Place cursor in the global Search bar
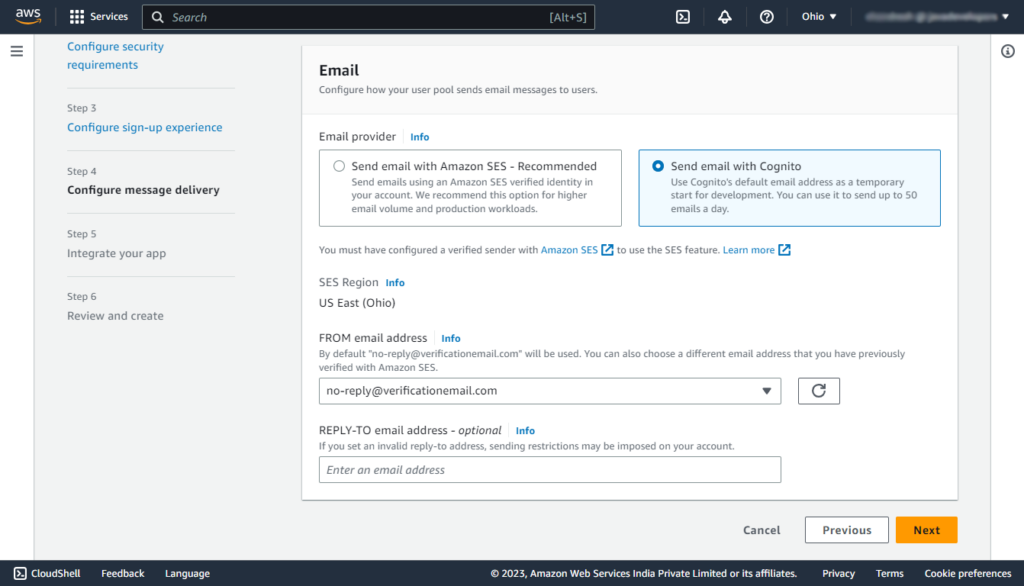The height and width of the screenshot is (586, 1024). point(300,16)
